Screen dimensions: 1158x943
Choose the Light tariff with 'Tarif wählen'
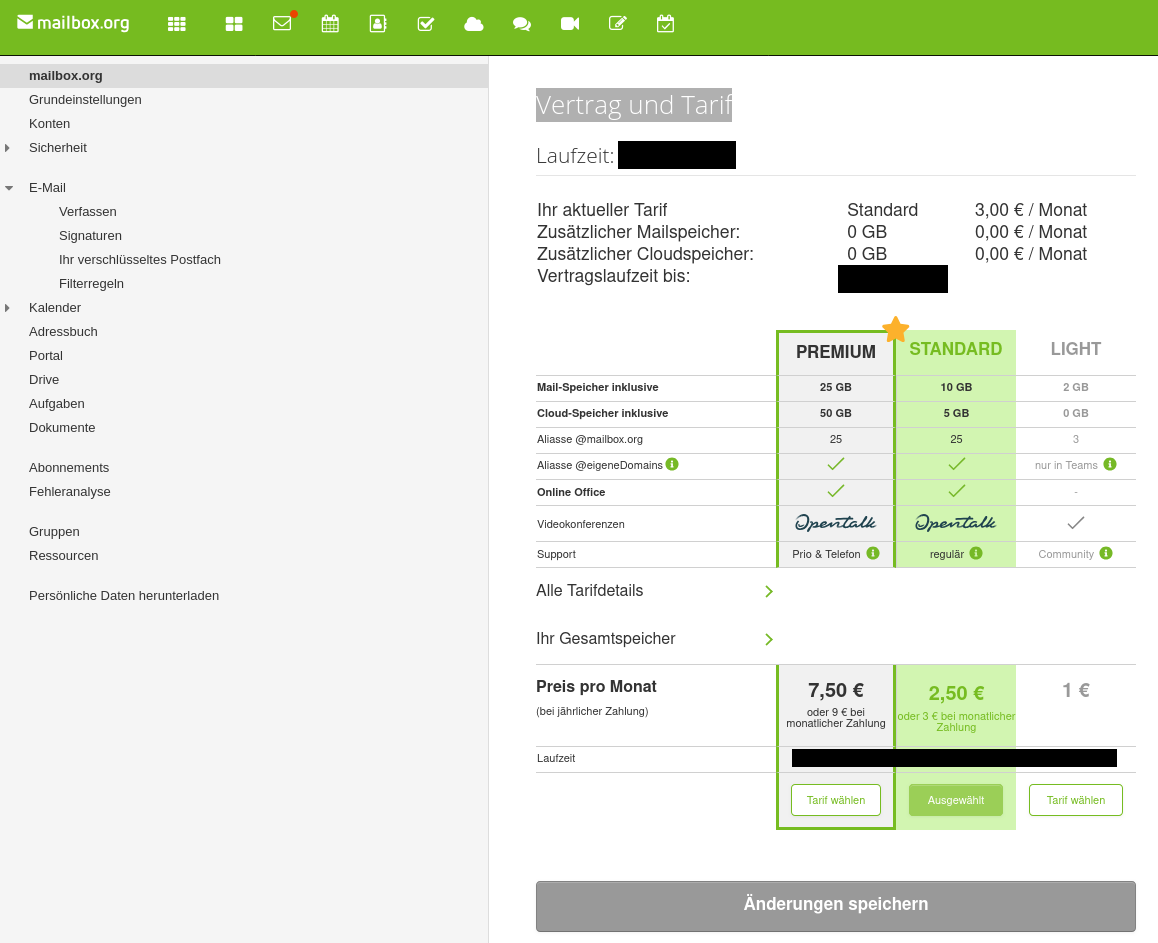[1076, 800]
